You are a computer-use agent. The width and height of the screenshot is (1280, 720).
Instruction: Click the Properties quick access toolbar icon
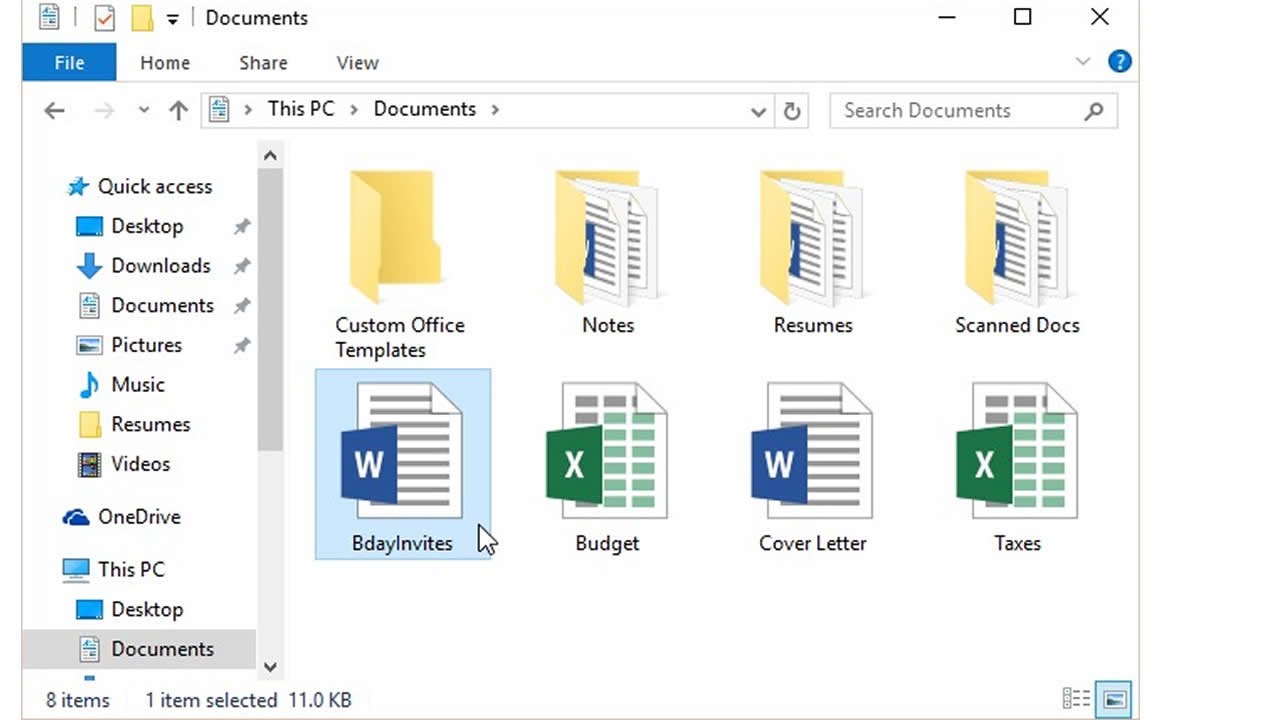tap(104, 18)
